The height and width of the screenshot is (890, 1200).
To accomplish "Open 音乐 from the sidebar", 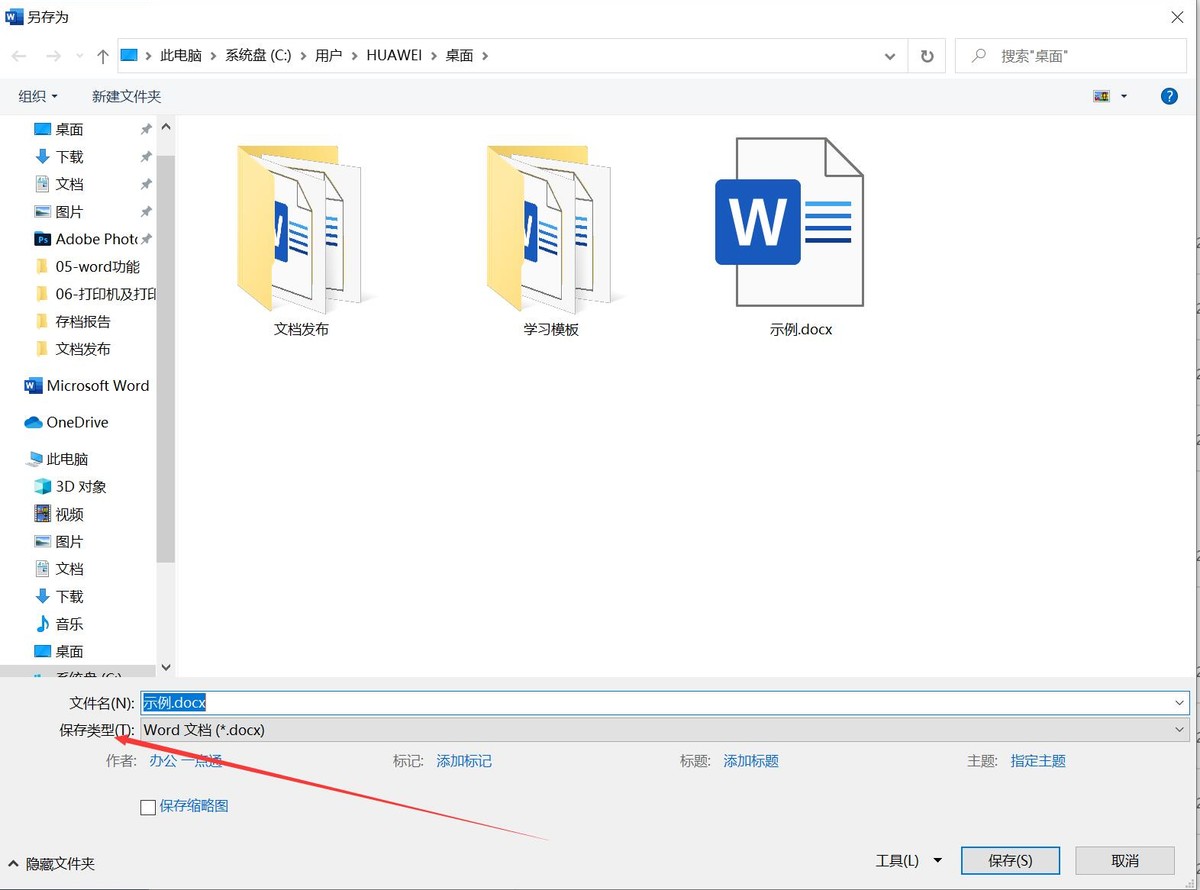I will [x=68, y=623].
